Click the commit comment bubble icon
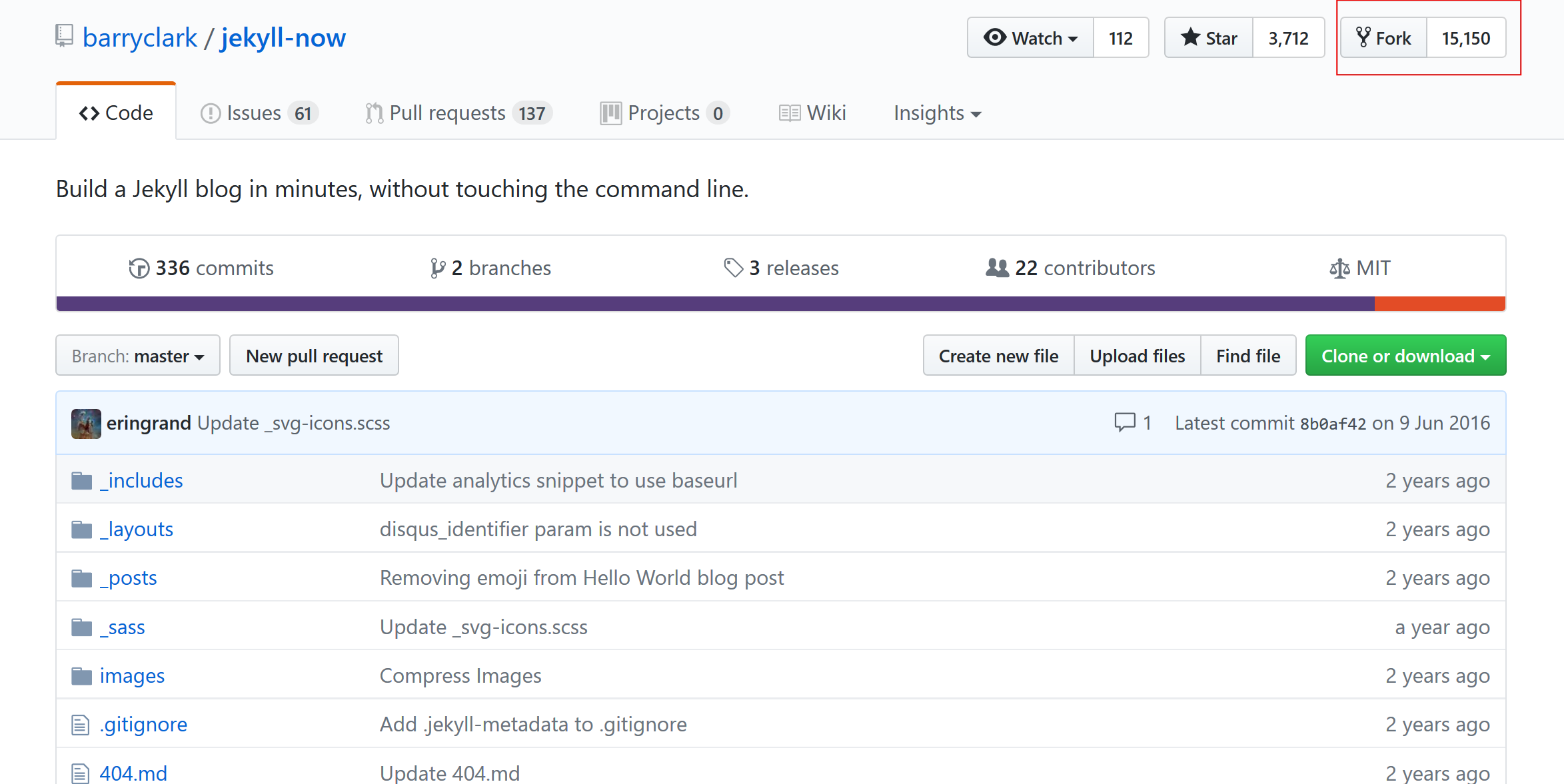Screen dimensions: 1564x784 tap(1124, 422)
